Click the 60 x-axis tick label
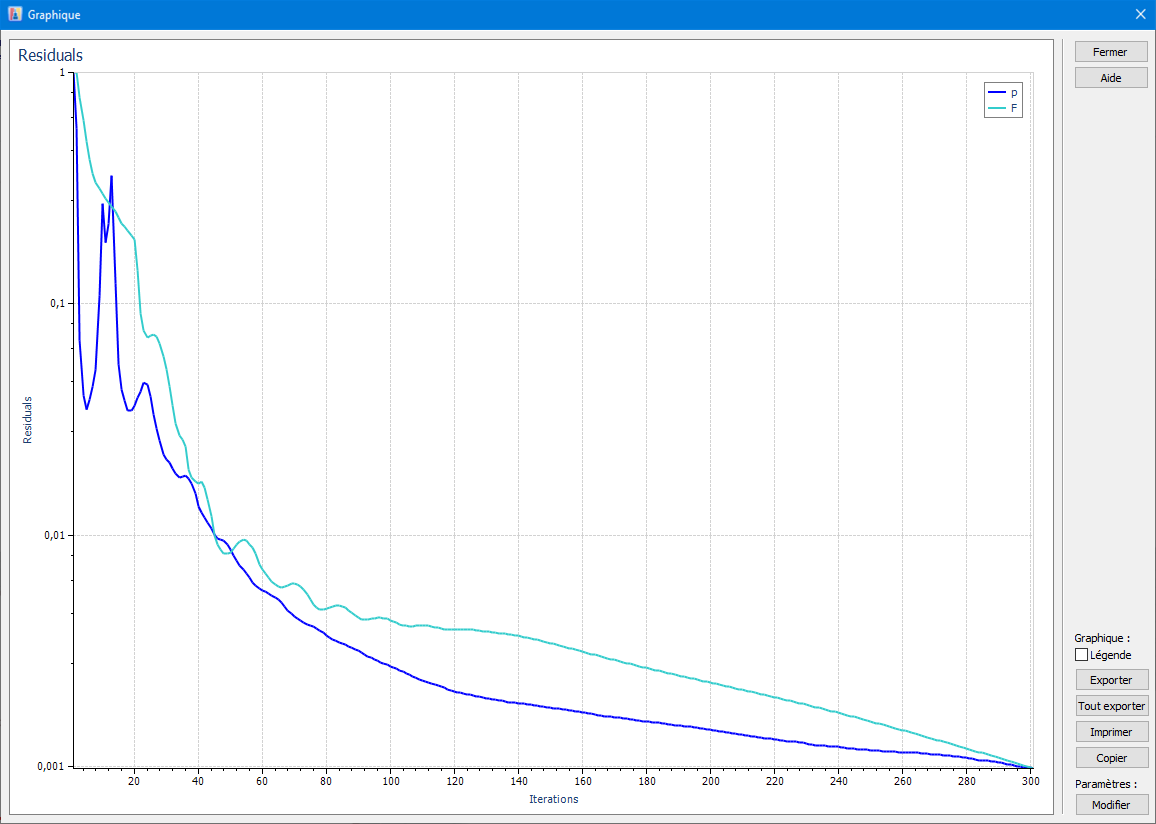The height and width of the screenshot is (824, 1156). coord(262,781)
